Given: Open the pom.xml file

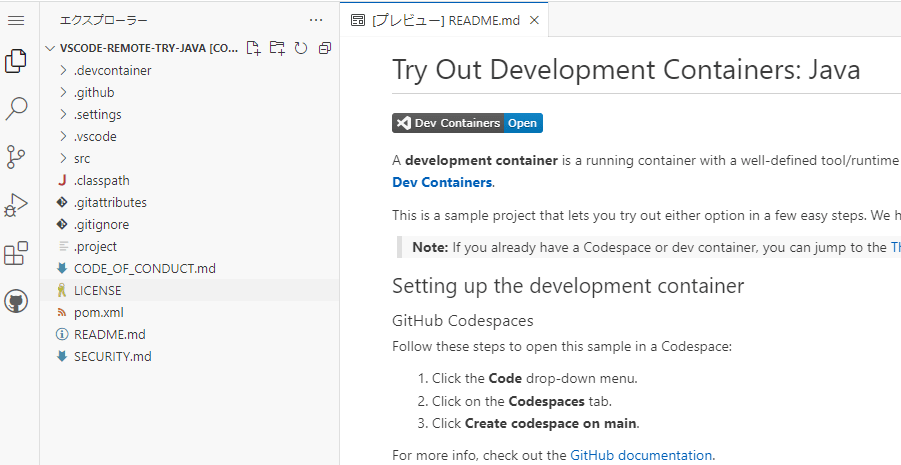Looking at the screenshot, I should [x=189, y=313].
